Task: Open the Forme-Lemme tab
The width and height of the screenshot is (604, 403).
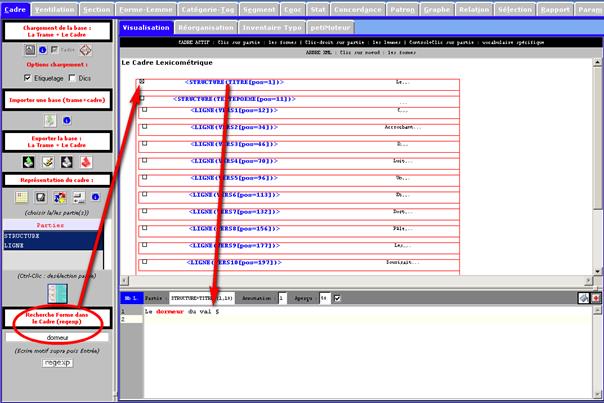Action: 146,10
